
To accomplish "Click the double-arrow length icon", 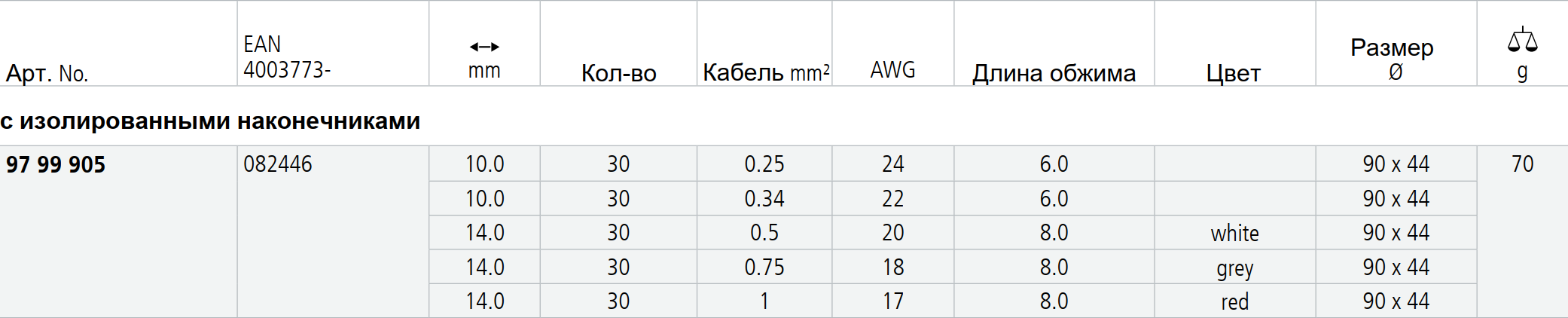I will pyautogui.click(x=484, y=47).
